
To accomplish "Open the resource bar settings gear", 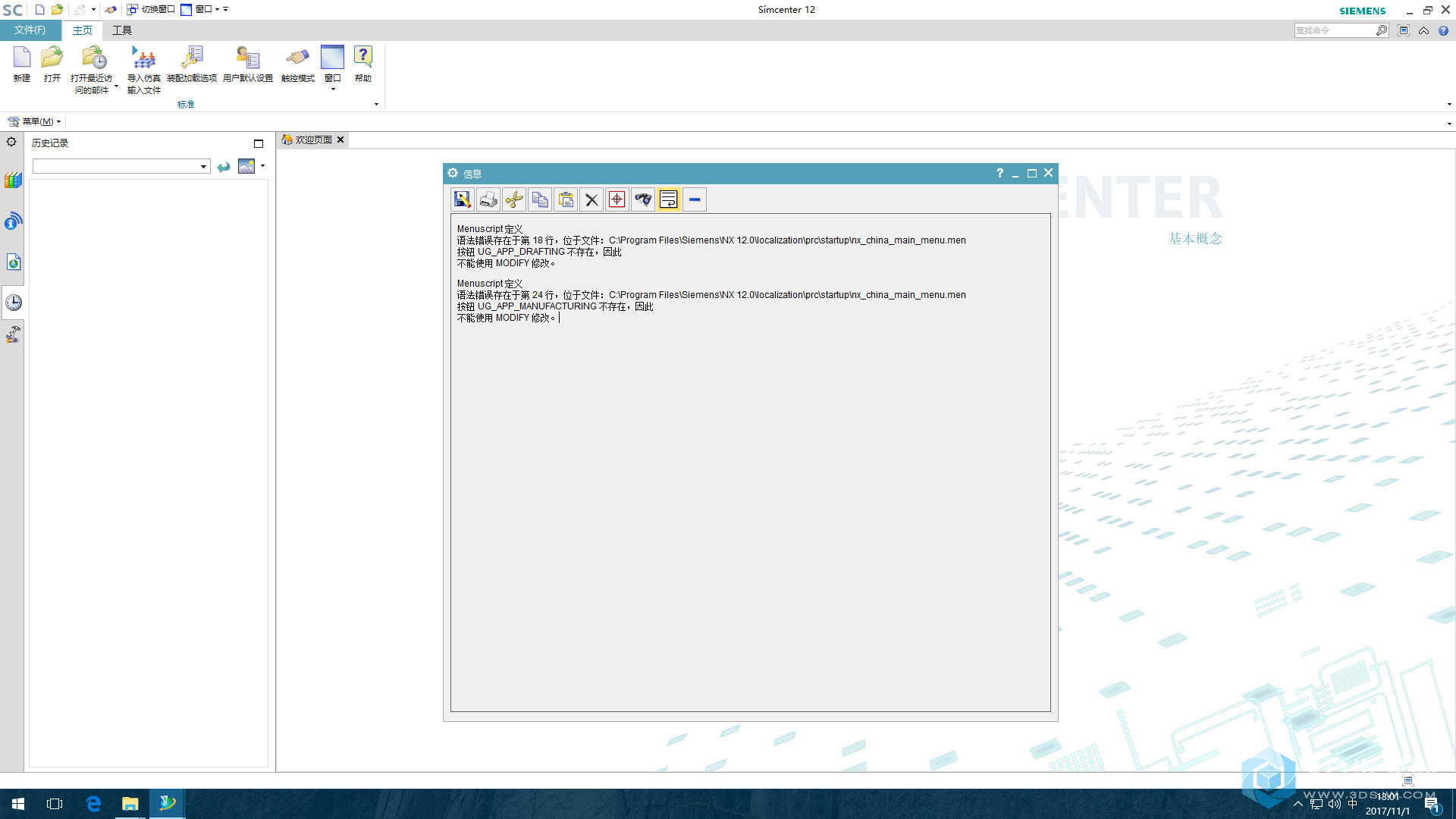I will click(x=11, y=142).
